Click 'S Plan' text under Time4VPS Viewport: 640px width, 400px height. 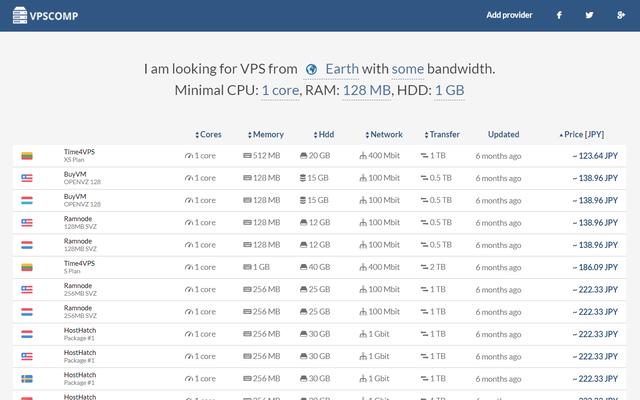(x=72, y=271)
